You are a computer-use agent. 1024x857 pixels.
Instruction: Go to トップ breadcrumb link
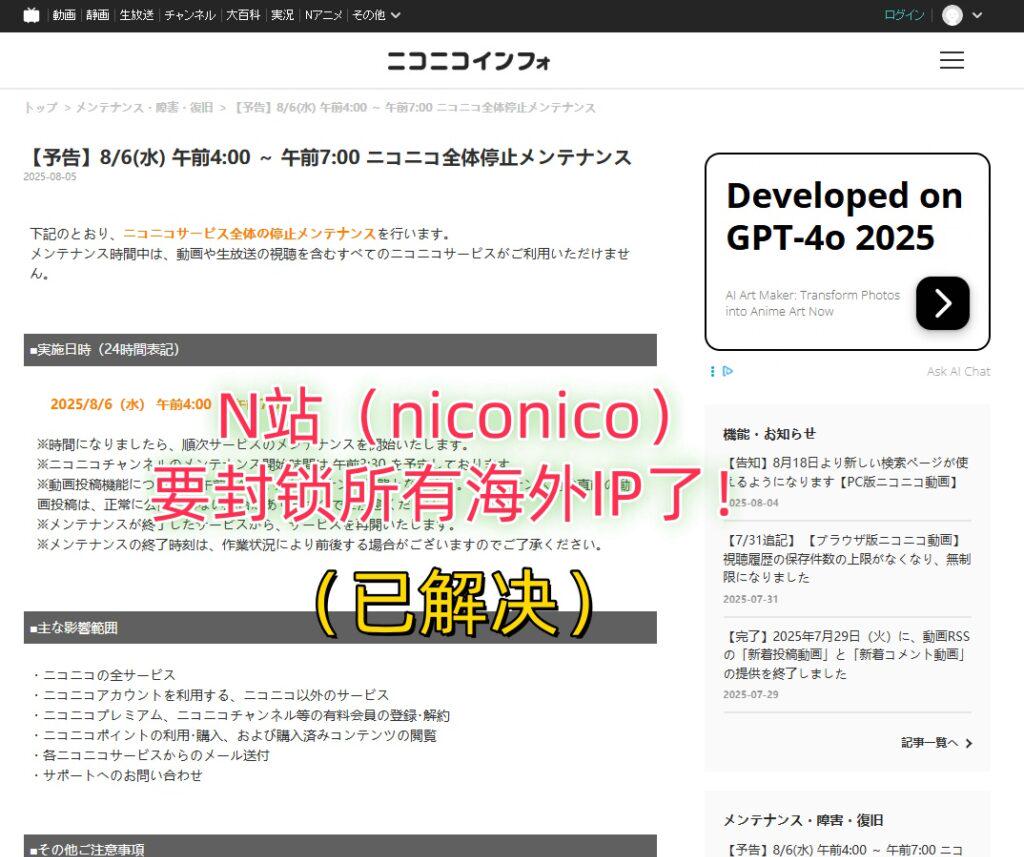click(x=40, y=107)
